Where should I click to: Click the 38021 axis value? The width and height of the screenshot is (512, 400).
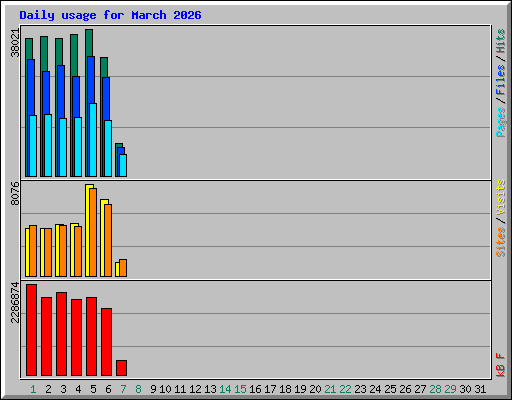click(15, 43)
